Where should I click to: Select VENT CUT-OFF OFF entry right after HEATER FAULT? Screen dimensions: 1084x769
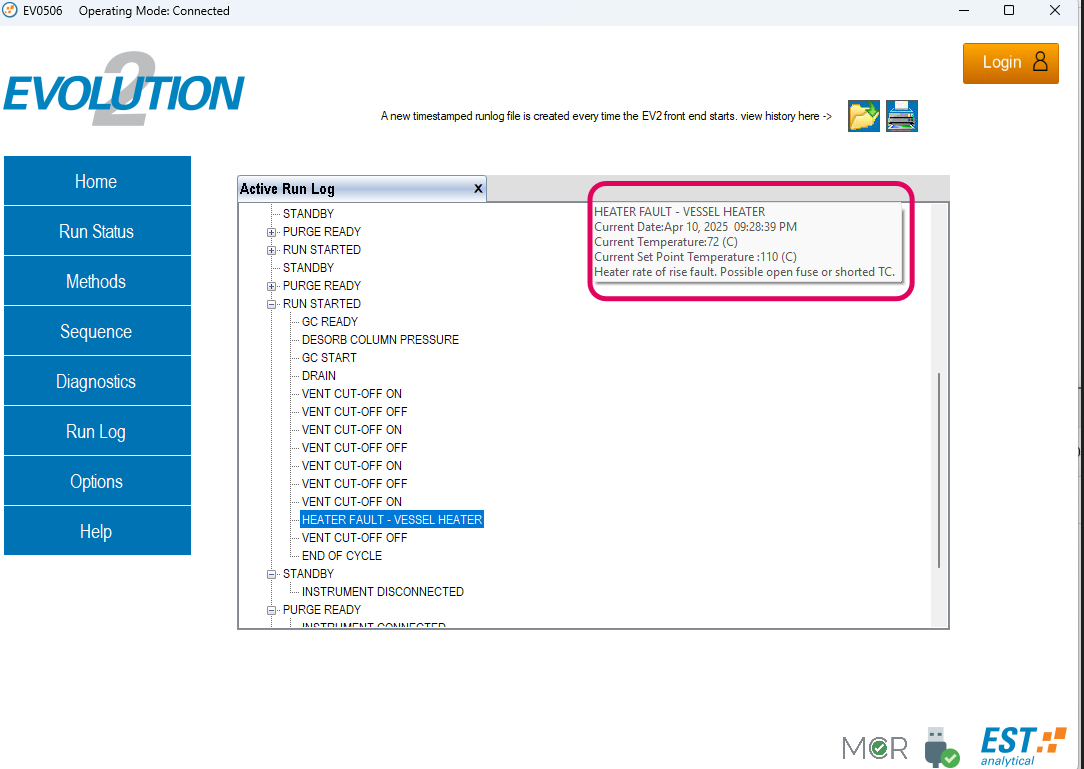[355, 537]
